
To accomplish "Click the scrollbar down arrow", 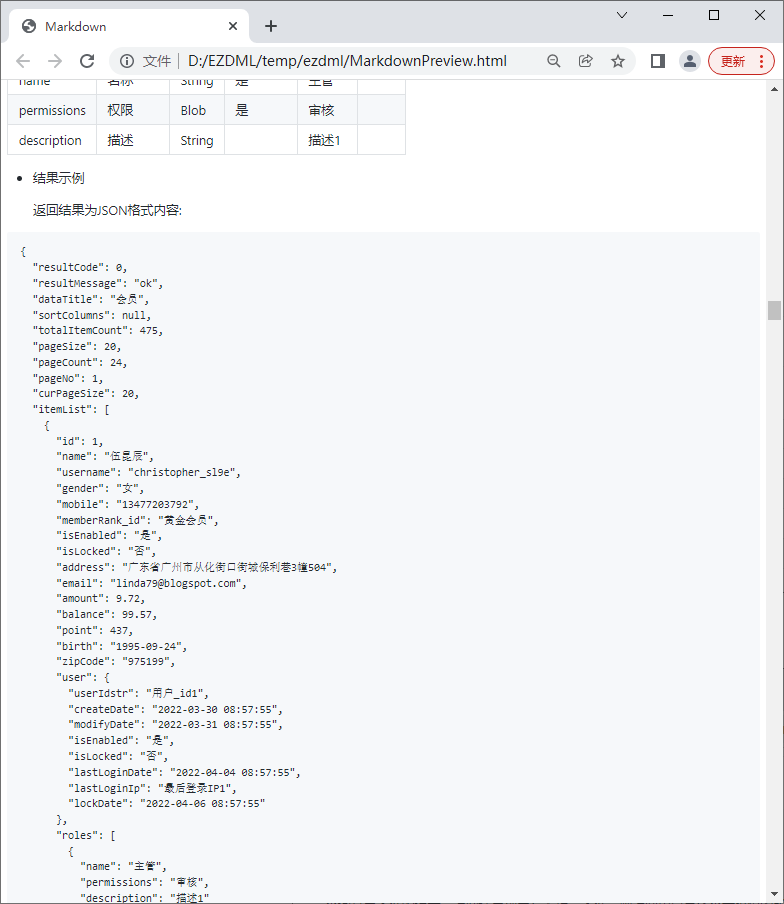I will pyautogui.click(x=774, y=894).
